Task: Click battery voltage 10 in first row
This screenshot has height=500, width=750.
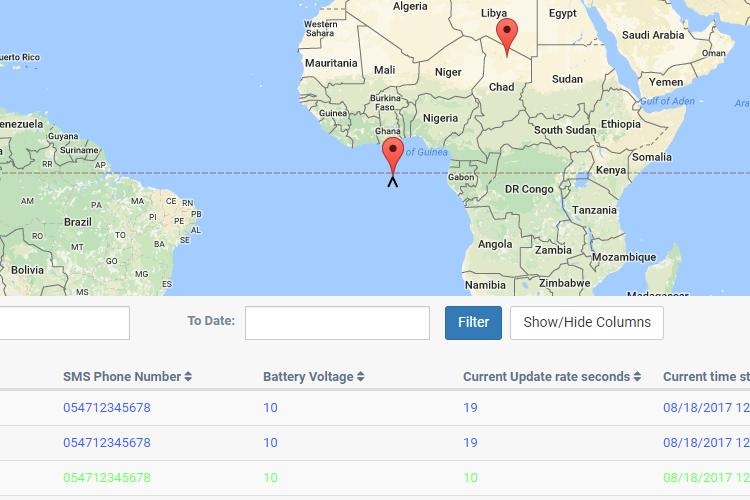Action: [270, 408]
